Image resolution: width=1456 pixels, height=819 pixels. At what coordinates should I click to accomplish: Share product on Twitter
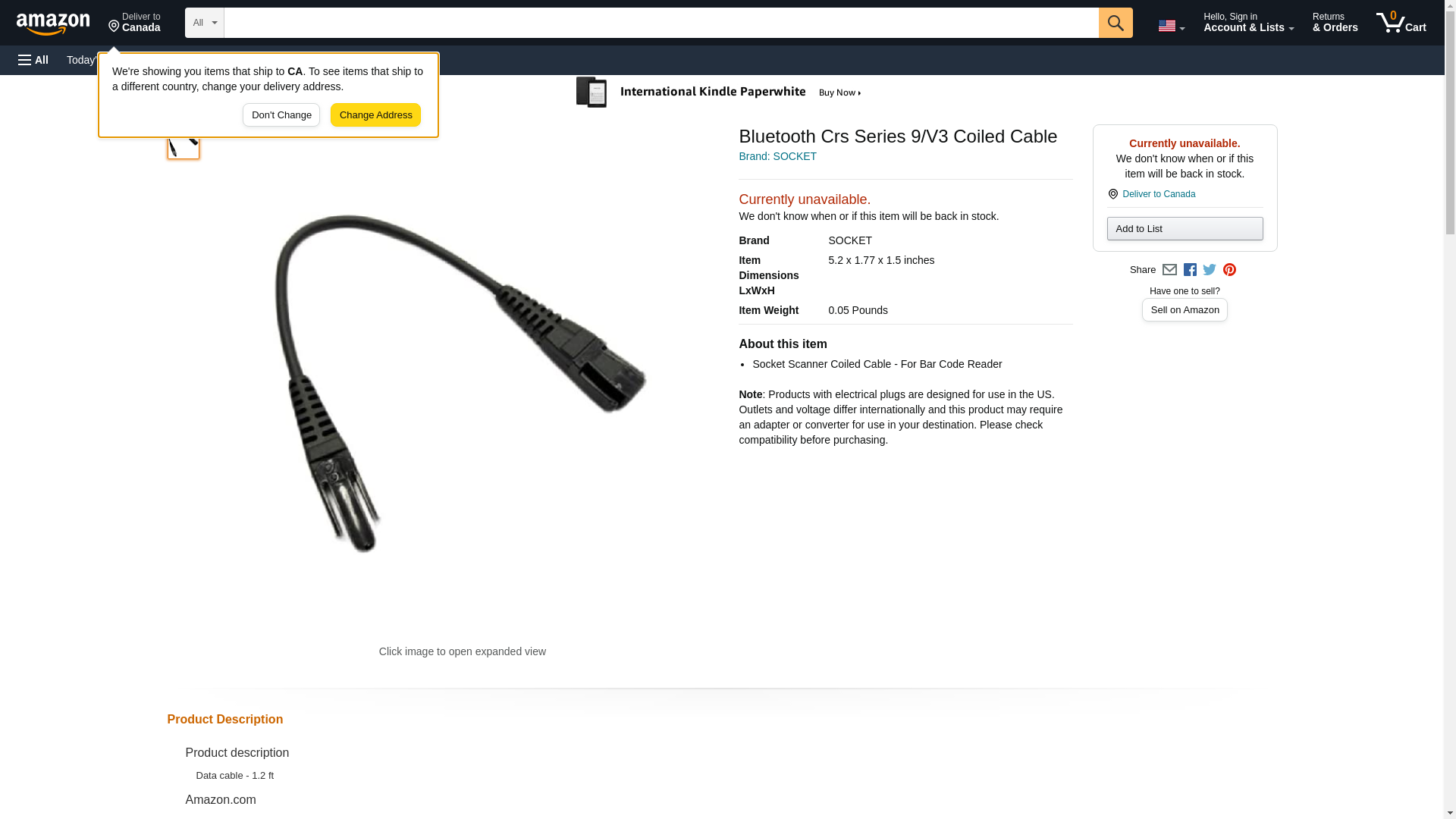click(1210, 270)
